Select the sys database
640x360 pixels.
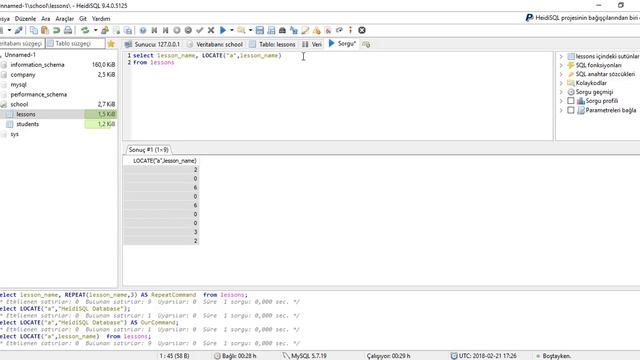[15, 134]
